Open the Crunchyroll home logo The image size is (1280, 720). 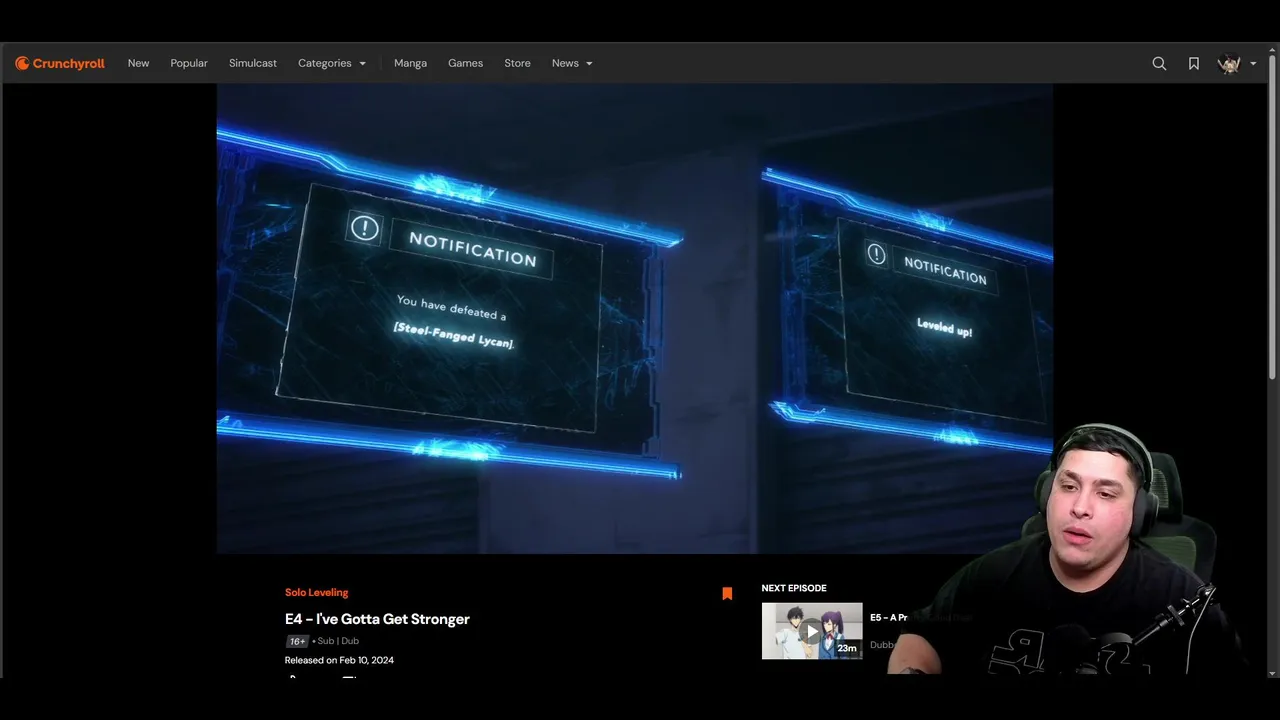pyautogui.click(x=60, y=63)
